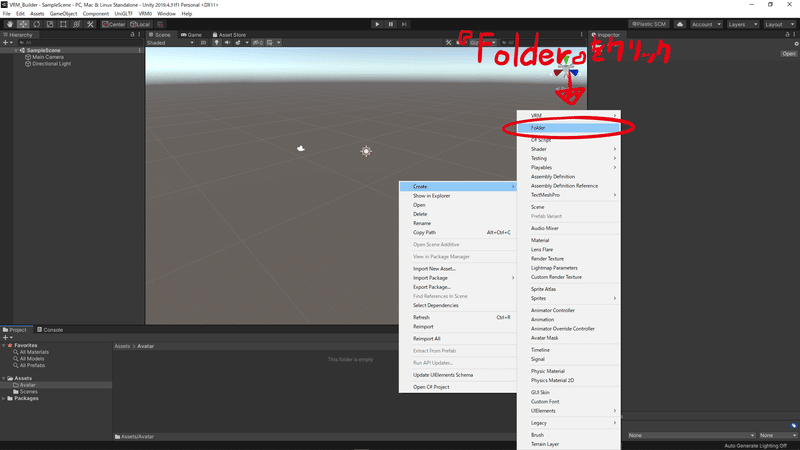Start Play mode
Image resolution: width=800 pixels, height=450 pixels.
coord(377,24)
